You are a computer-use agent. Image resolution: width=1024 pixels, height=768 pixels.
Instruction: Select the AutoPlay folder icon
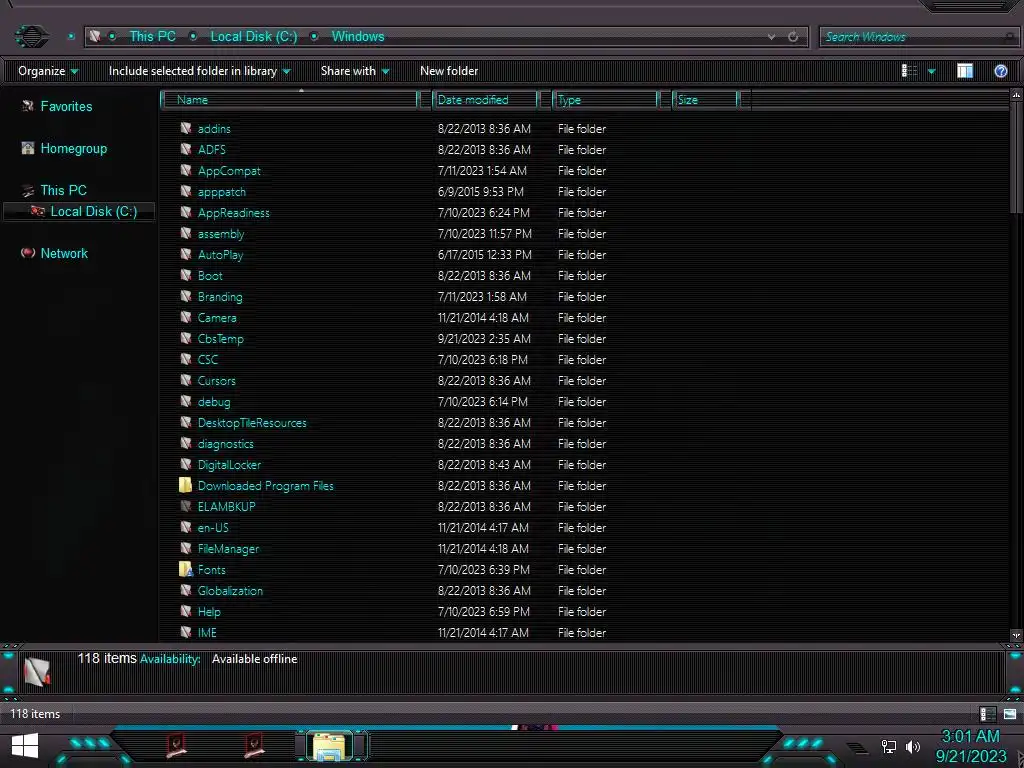pyautogui.click(x=185, y=254)
